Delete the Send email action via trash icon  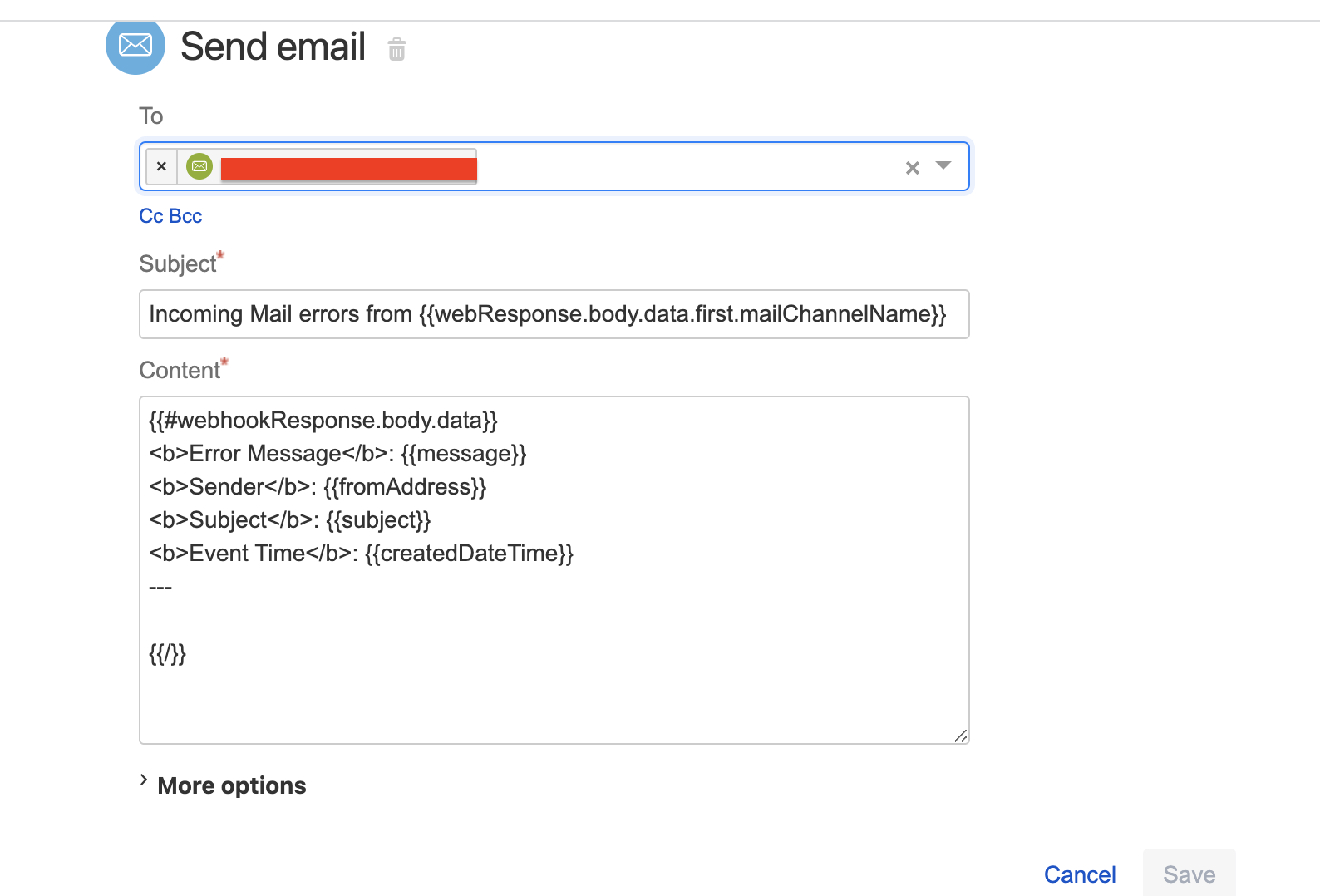[x=396, y=49]
